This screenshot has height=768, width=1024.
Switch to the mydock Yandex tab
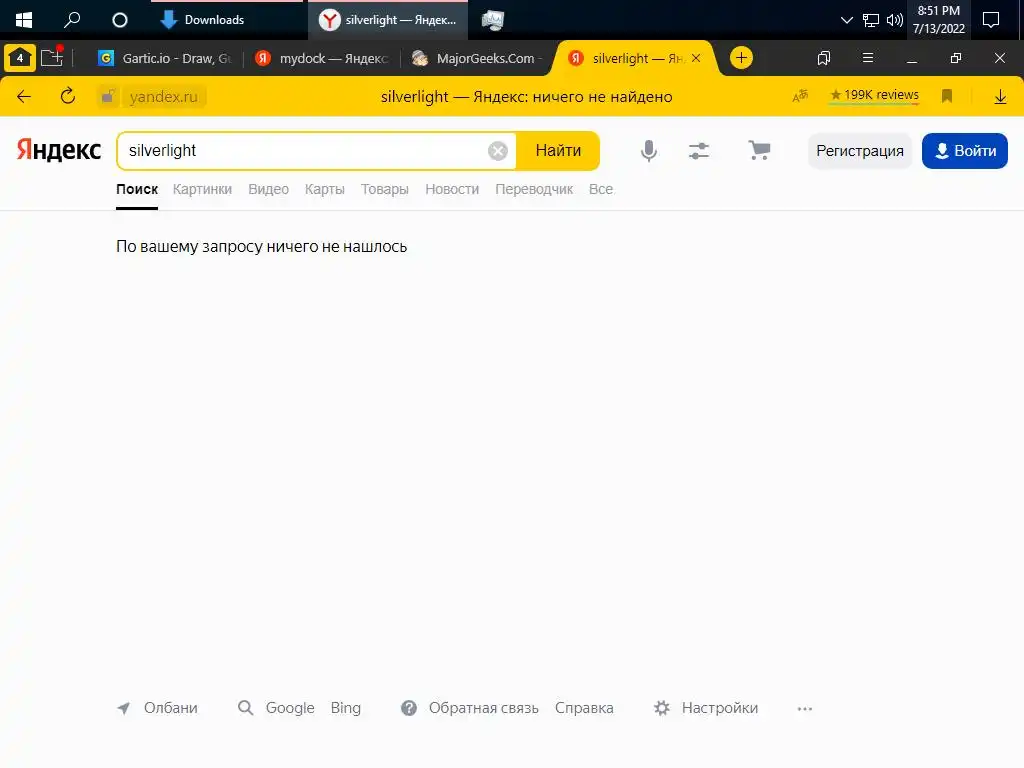[322, 58]
